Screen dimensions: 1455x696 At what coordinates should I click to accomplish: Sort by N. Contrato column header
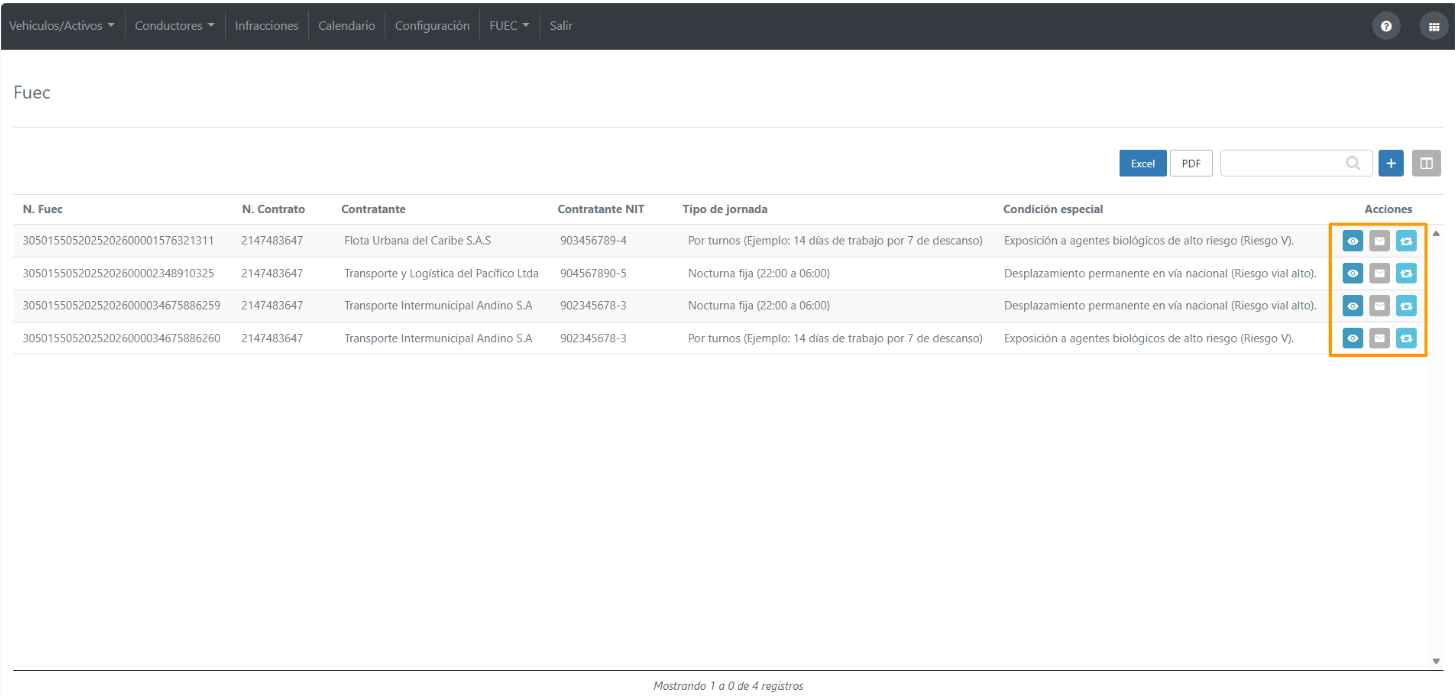(273, 209)
